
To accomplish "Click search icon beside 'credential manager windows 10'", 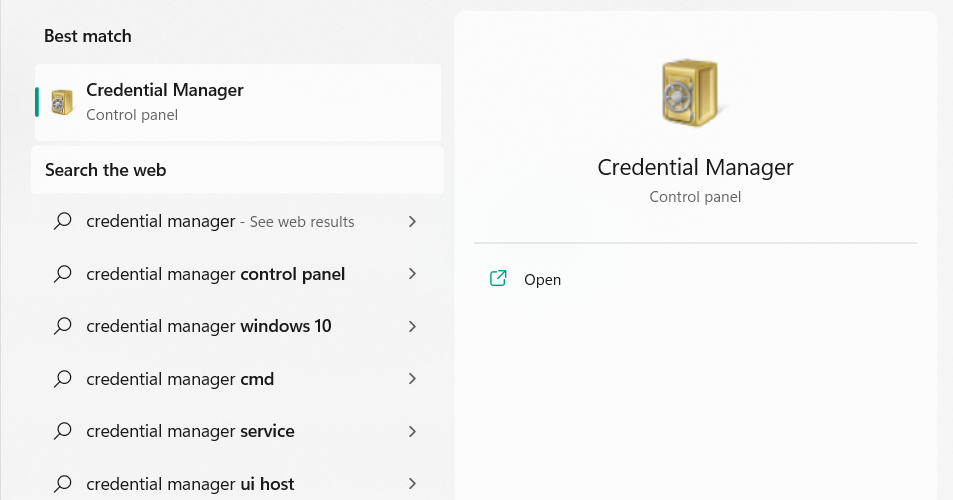I will tap(62, 326).
